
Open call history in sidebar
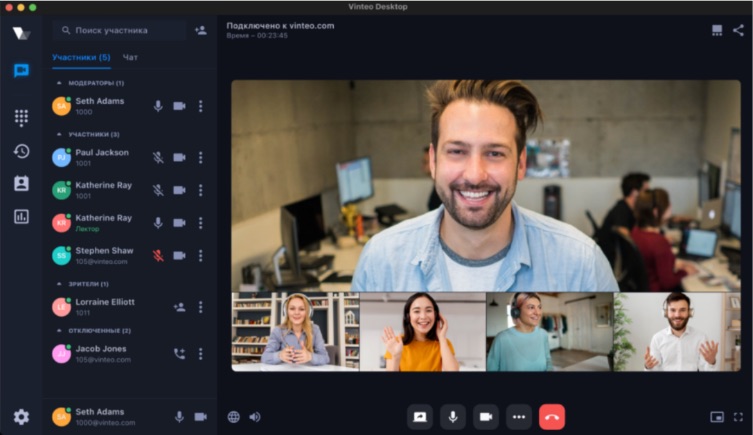tap(21, 151)
